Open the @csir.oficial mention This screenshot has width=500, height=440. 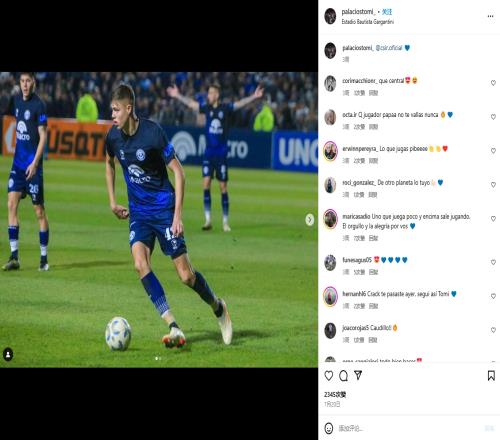pos(389,48)
